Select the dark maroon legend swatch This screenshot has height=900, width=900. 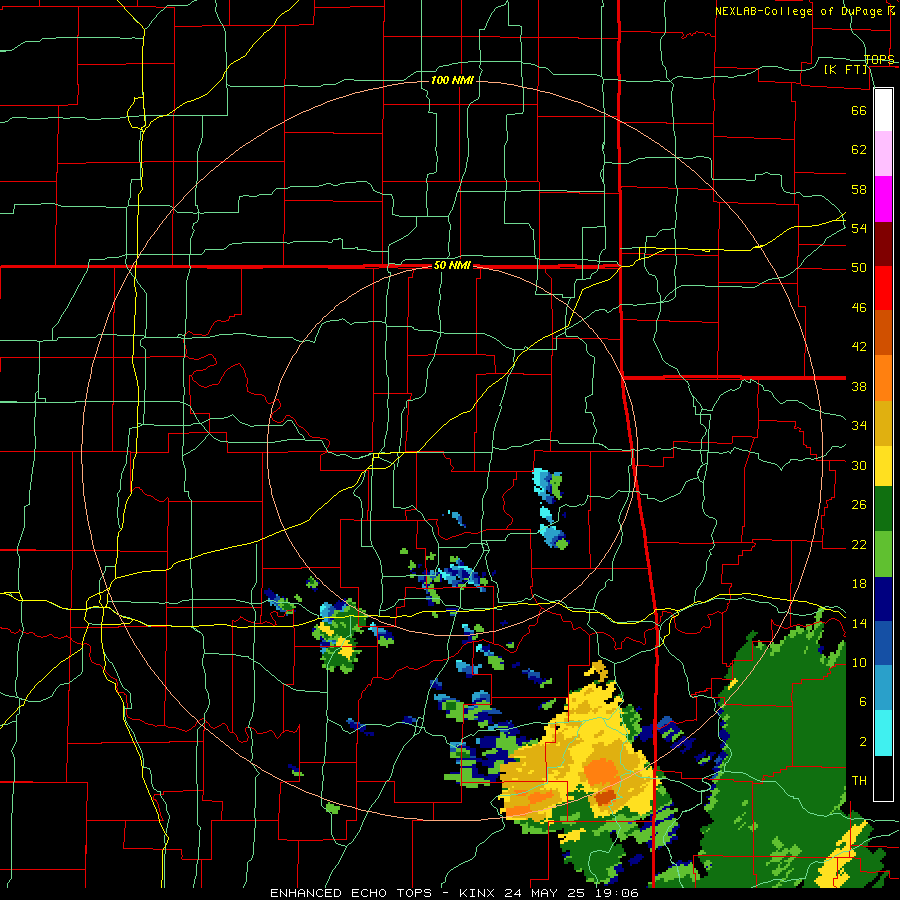coord(883,244)
